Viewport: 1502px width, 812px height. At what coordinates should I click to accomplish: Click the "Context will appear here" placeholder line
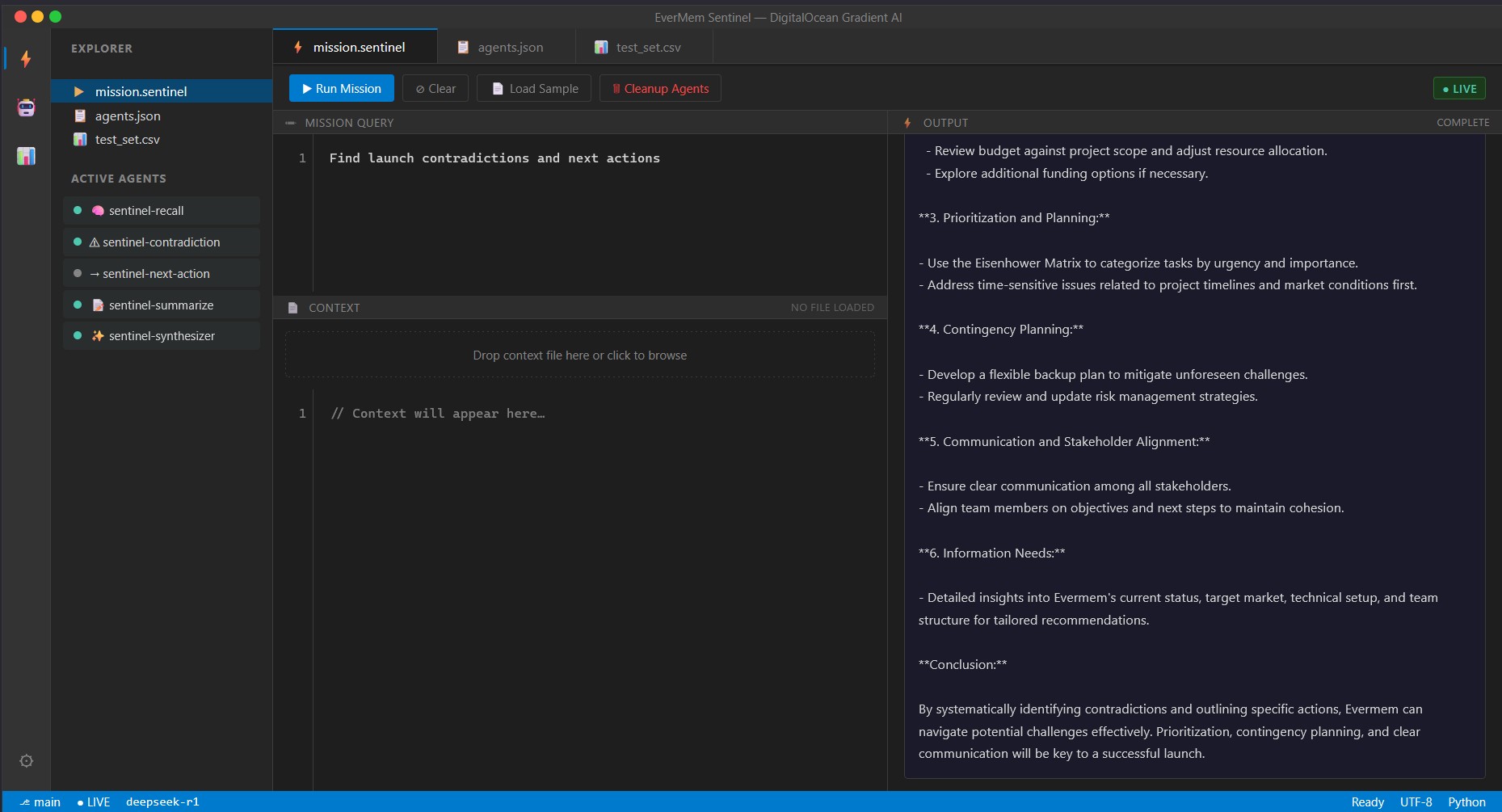(438, 414)
